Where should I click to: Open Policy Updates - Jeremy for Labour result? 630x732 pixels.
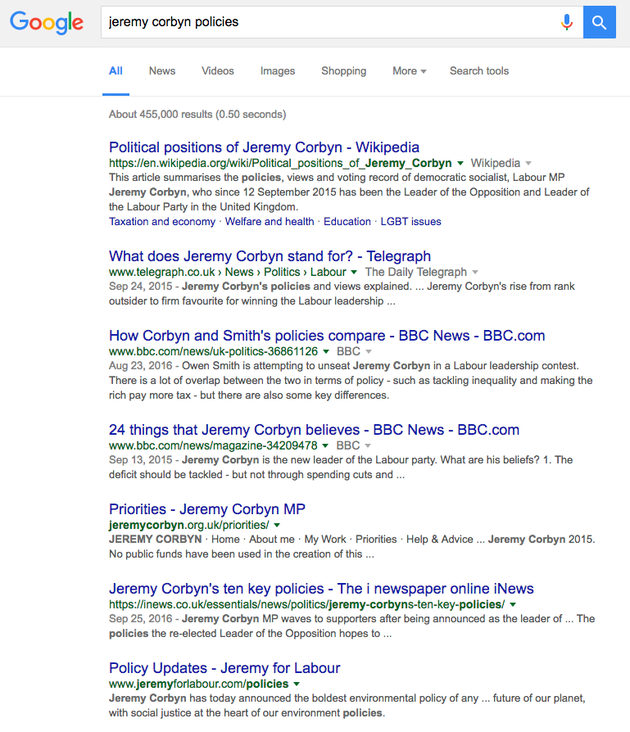tap(224, 668)
